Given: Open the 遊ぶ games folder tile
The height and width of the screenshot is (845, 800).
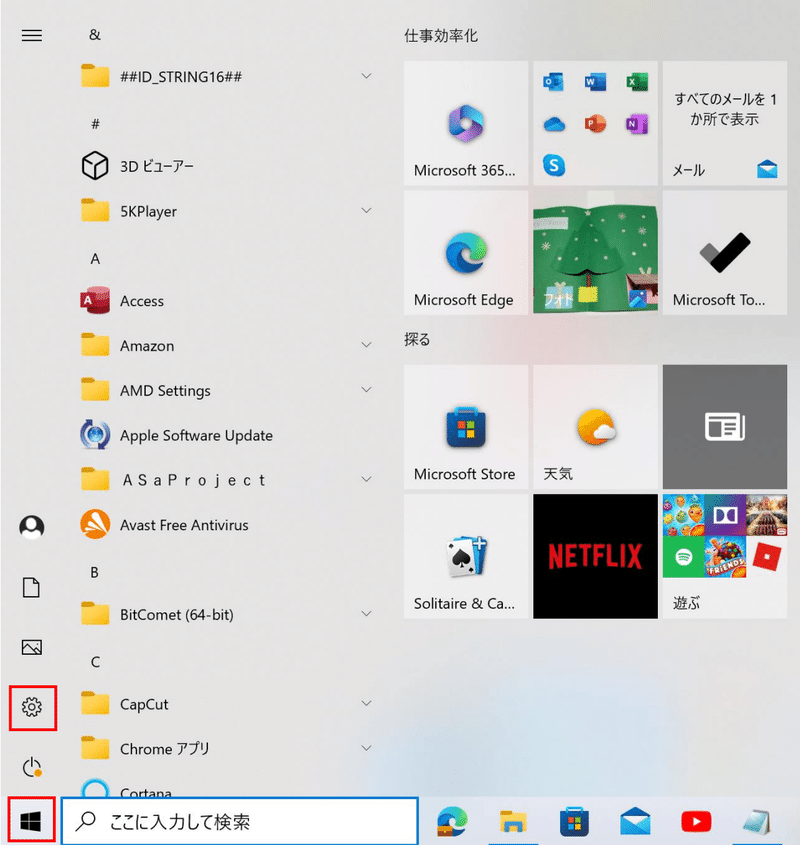Looking at the screenshot, I should [x=725, y=556].
